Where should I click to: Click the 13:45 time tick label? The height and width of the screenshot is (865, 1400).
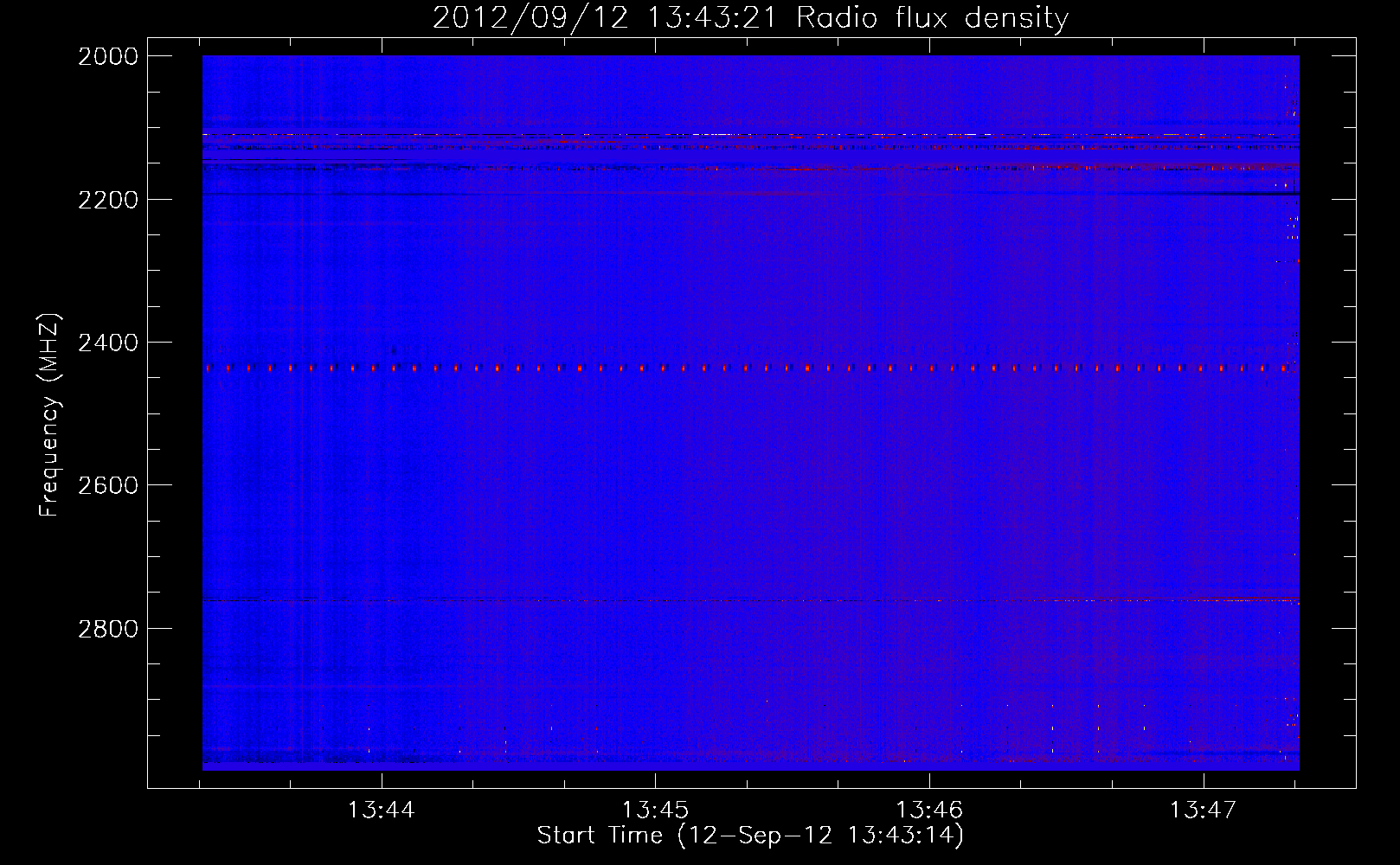tap(656, 811)
